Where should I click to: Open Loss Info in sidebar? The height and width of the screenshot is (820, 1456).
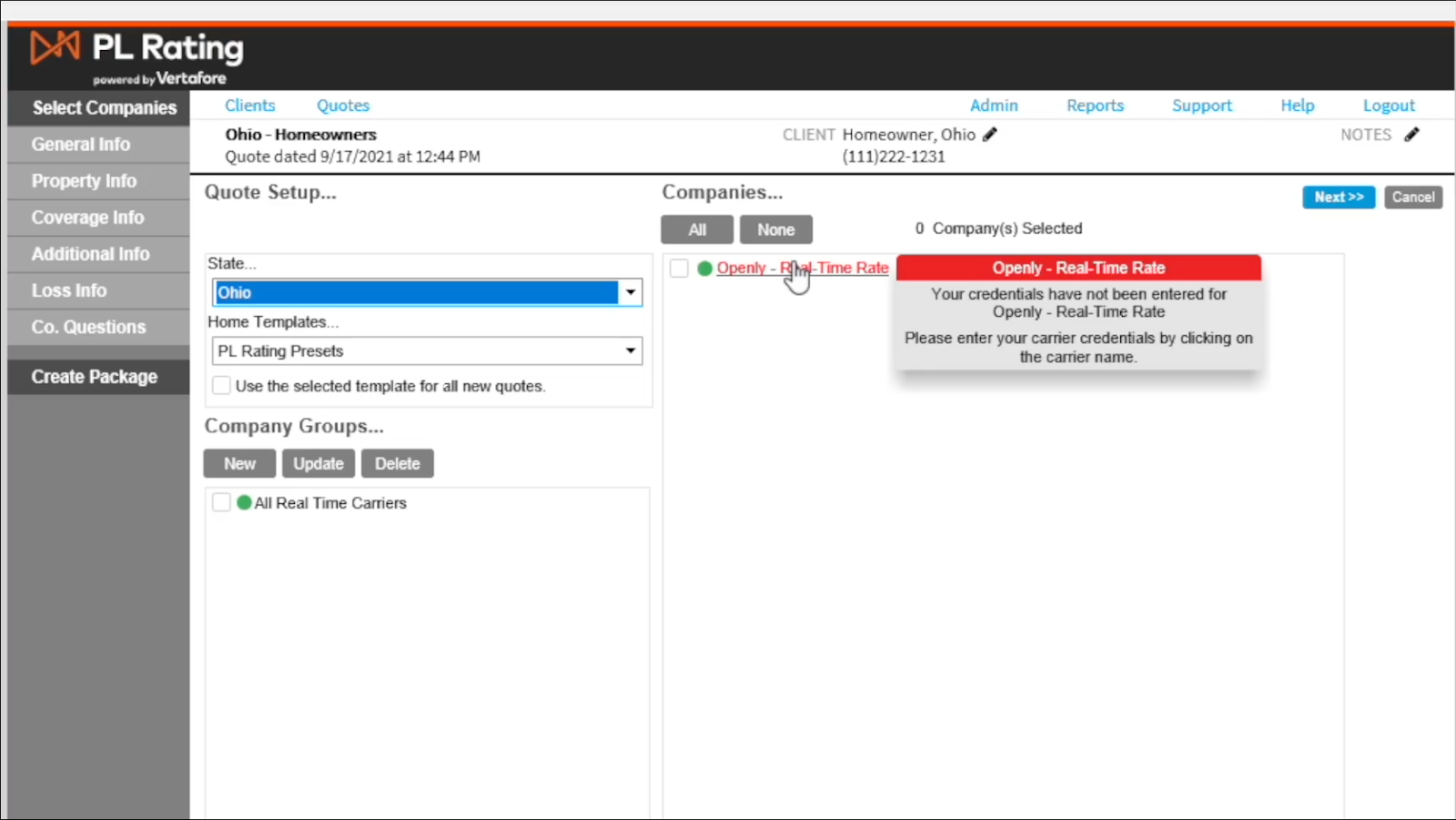[x=99, y=290]
